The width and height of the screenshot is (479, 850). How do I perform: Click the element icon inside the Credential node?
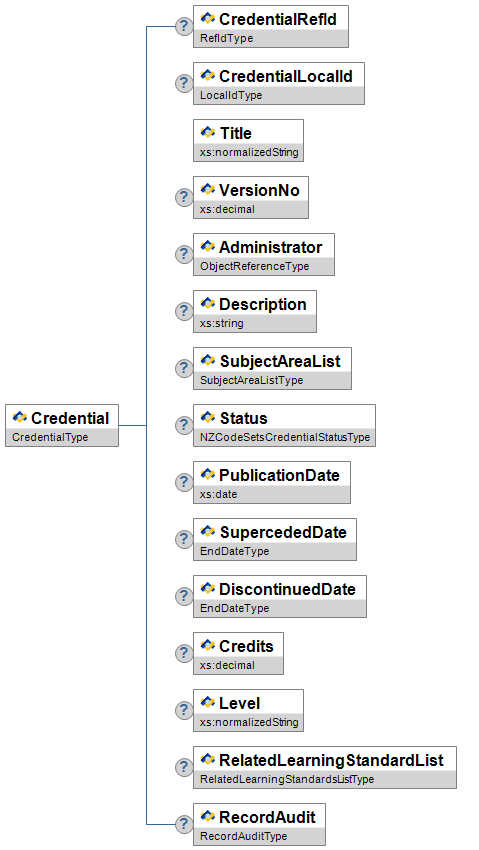coord(20,417)
